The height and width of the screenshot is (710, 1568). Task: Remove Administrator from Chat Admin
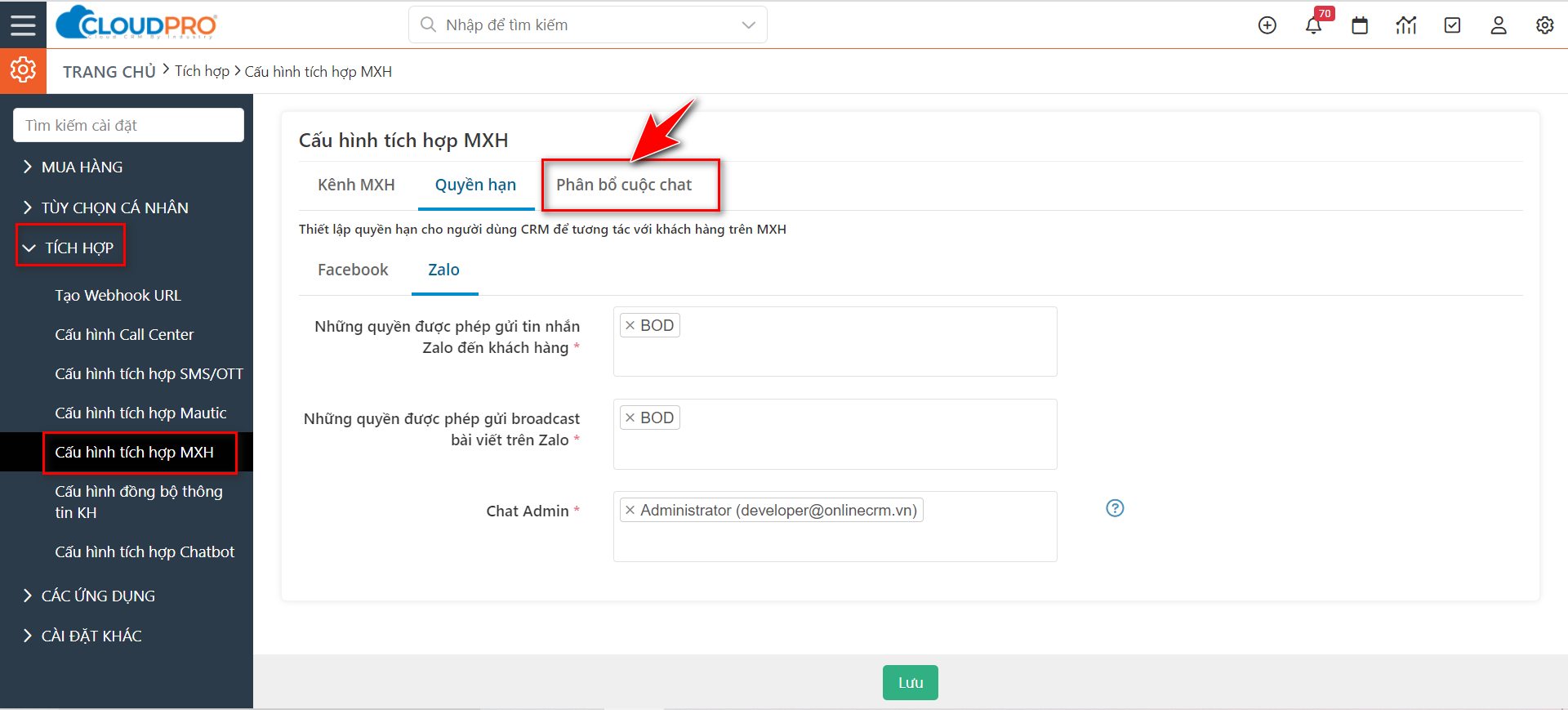(630, 510)
